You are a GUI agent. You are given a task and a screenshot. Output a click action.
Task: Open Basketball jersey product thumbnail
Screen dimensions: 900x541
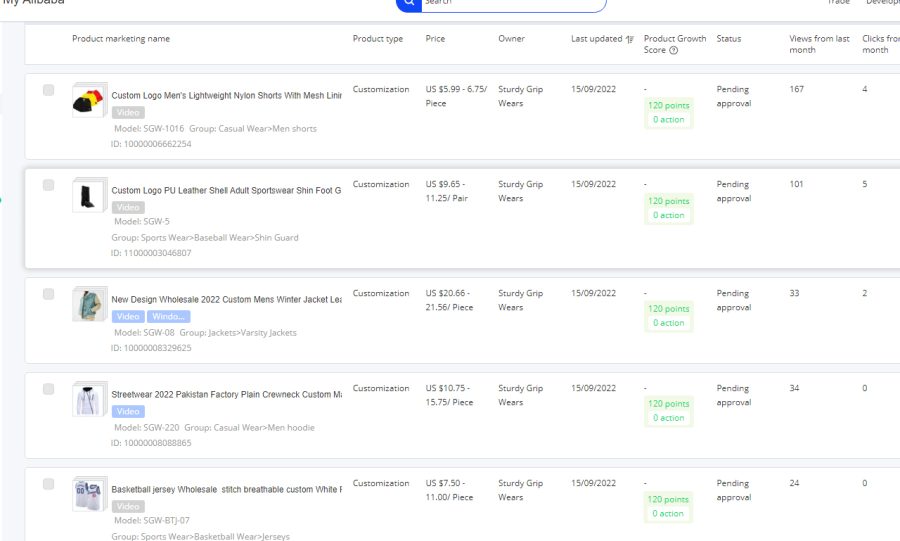pos(89,494)
